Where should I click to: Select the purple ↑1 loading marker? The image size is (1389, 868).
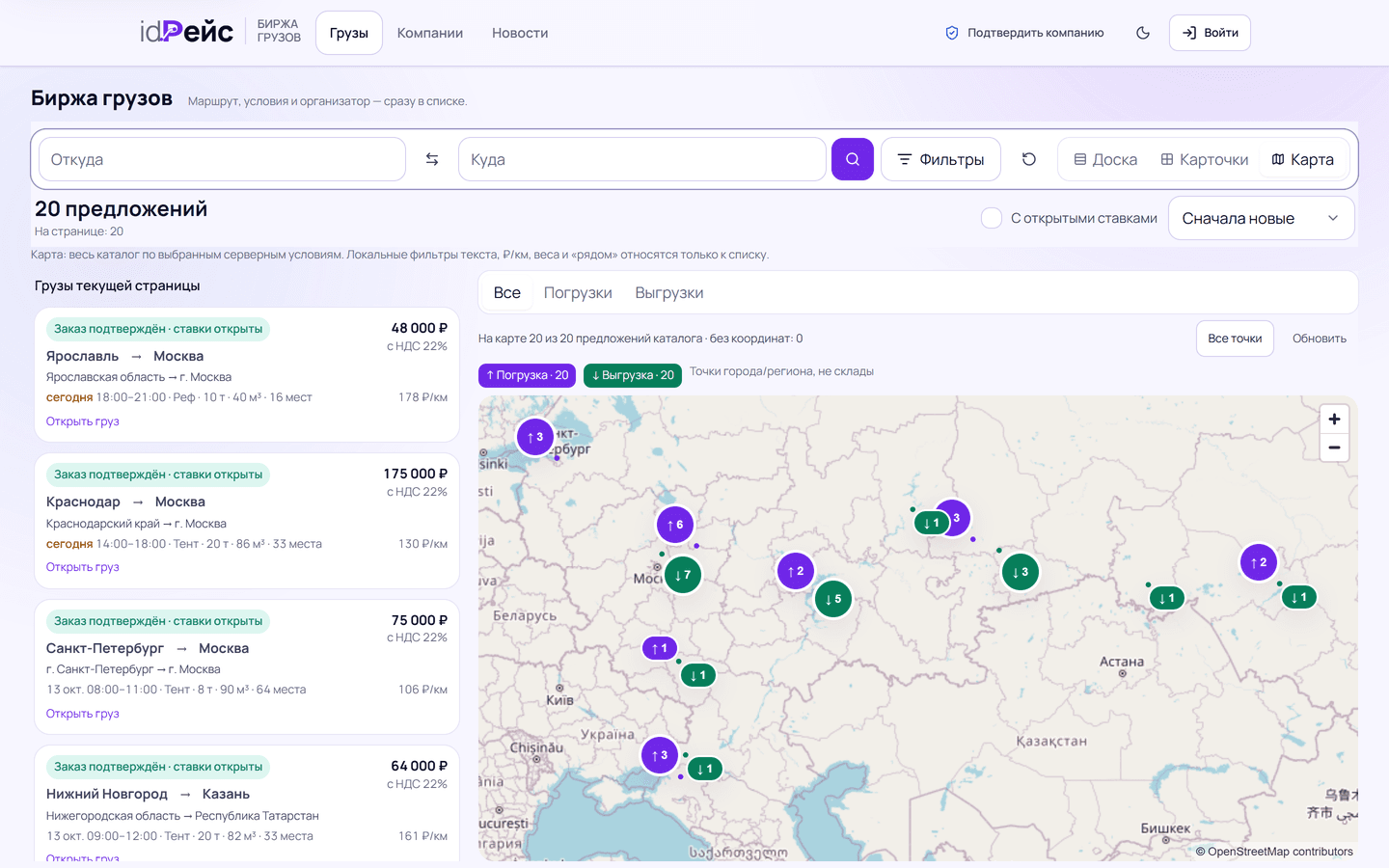660,648
